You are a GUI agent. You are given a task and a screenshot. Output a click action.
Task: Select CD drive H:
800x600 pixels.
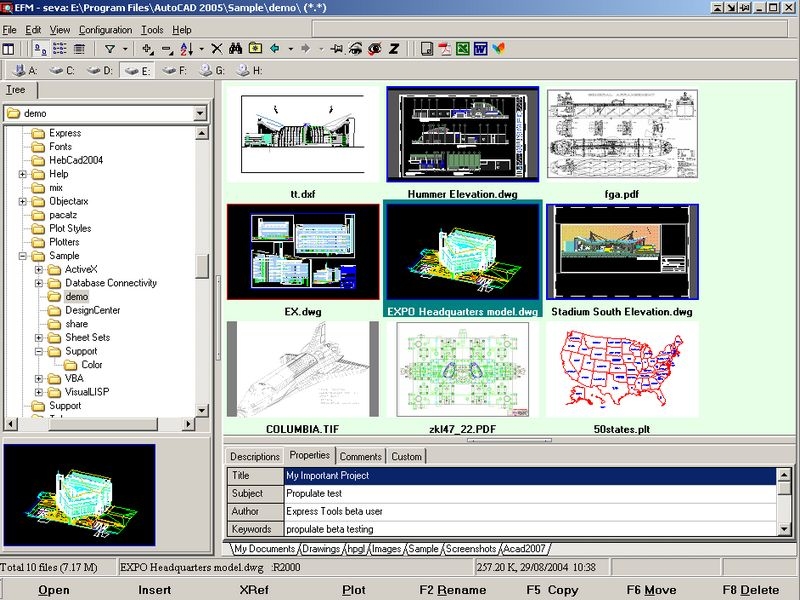249,70
